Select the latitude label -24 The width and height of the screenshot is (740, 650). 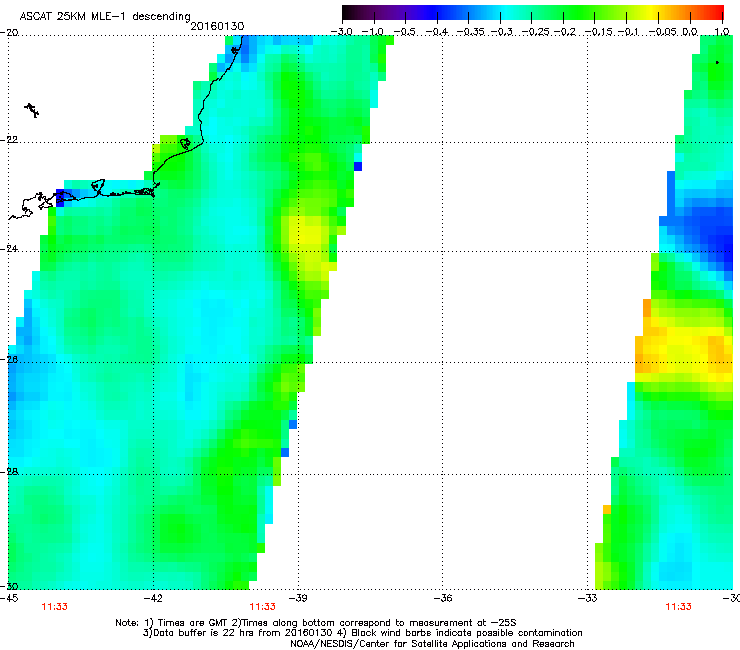coord(9,248)
